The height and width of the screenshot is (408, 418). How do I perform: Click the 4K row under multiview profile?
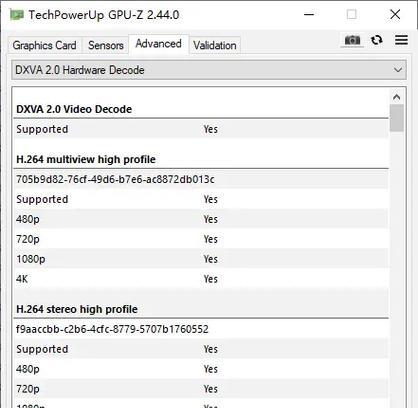(x=201, y=279)
